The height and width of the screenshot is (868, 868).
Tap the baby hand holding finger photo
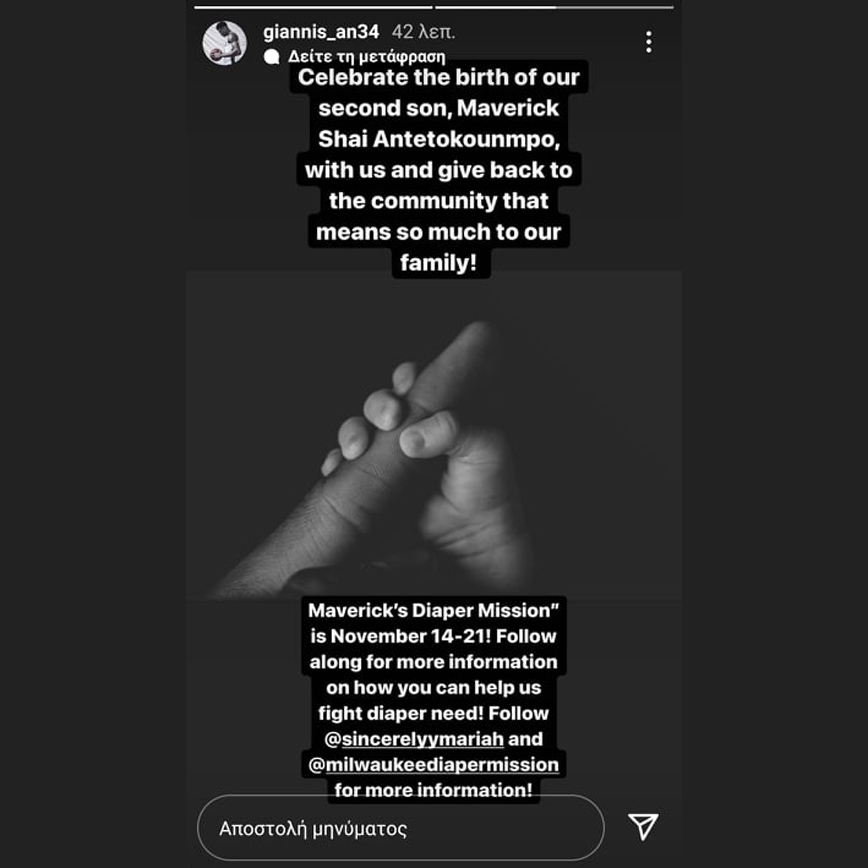[433, 435]
